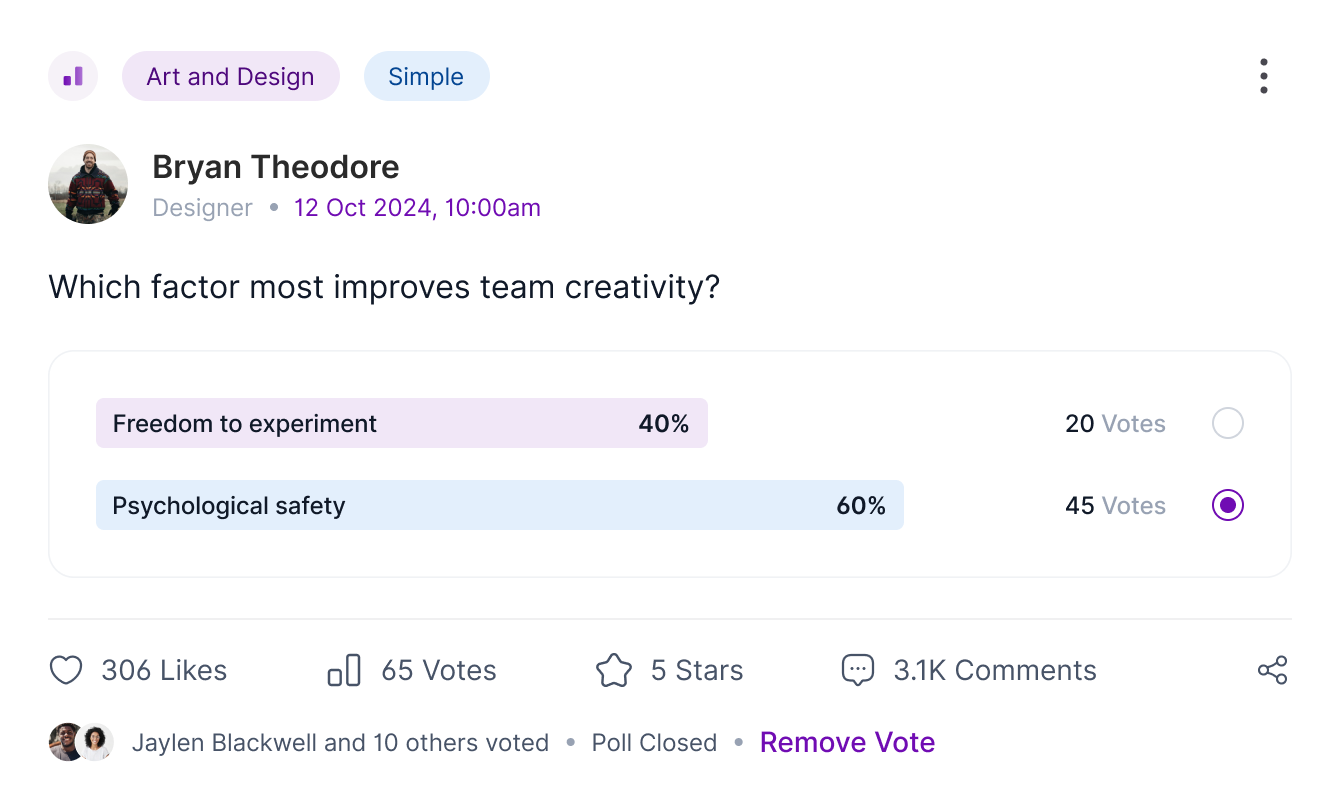
Task: Click the purple poll chart icon
Action: click(x=73, y=76)
